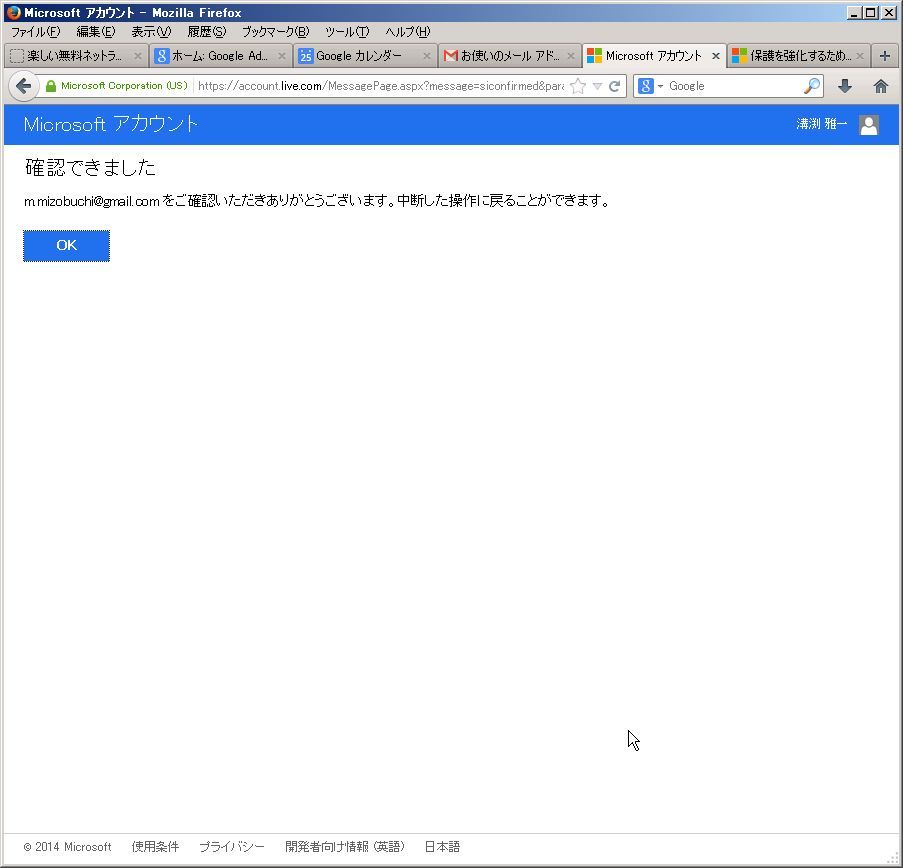Open the downloads arrow icon
Image resolution: width=903 pixels, height=868 pixels.
point(845,86)
